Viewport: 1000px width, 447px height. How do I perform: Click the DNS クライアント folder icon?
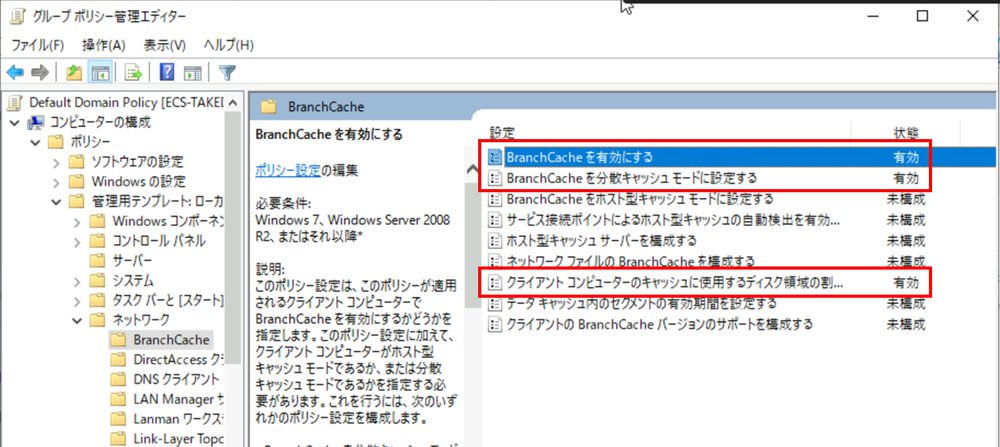pyautogui.click(x=118, y=379)
